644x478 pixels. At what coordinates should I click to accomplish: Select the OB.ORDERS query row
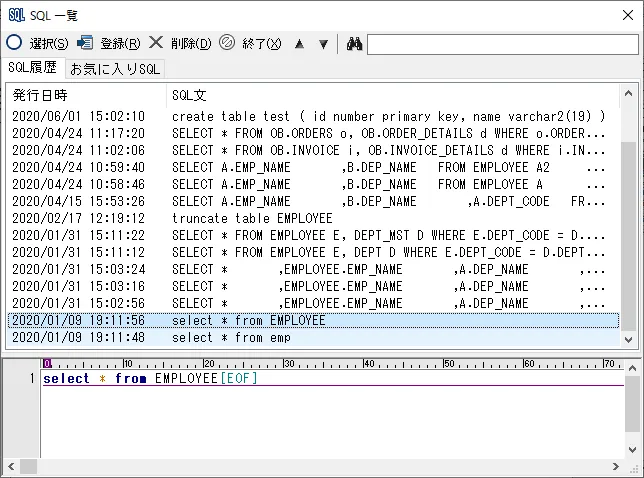pos(313,133)
